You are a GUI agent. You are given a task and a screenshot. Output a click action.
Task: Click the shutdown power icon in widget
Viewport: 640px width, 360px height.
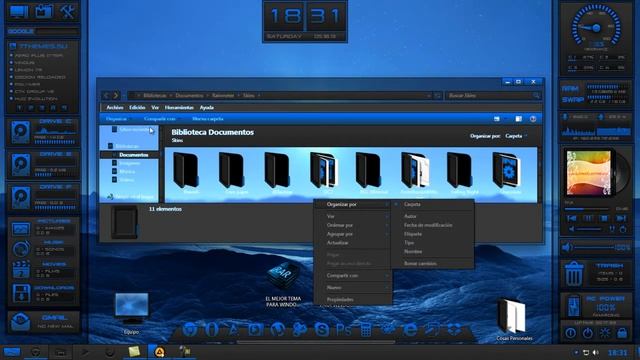(587, 333)
